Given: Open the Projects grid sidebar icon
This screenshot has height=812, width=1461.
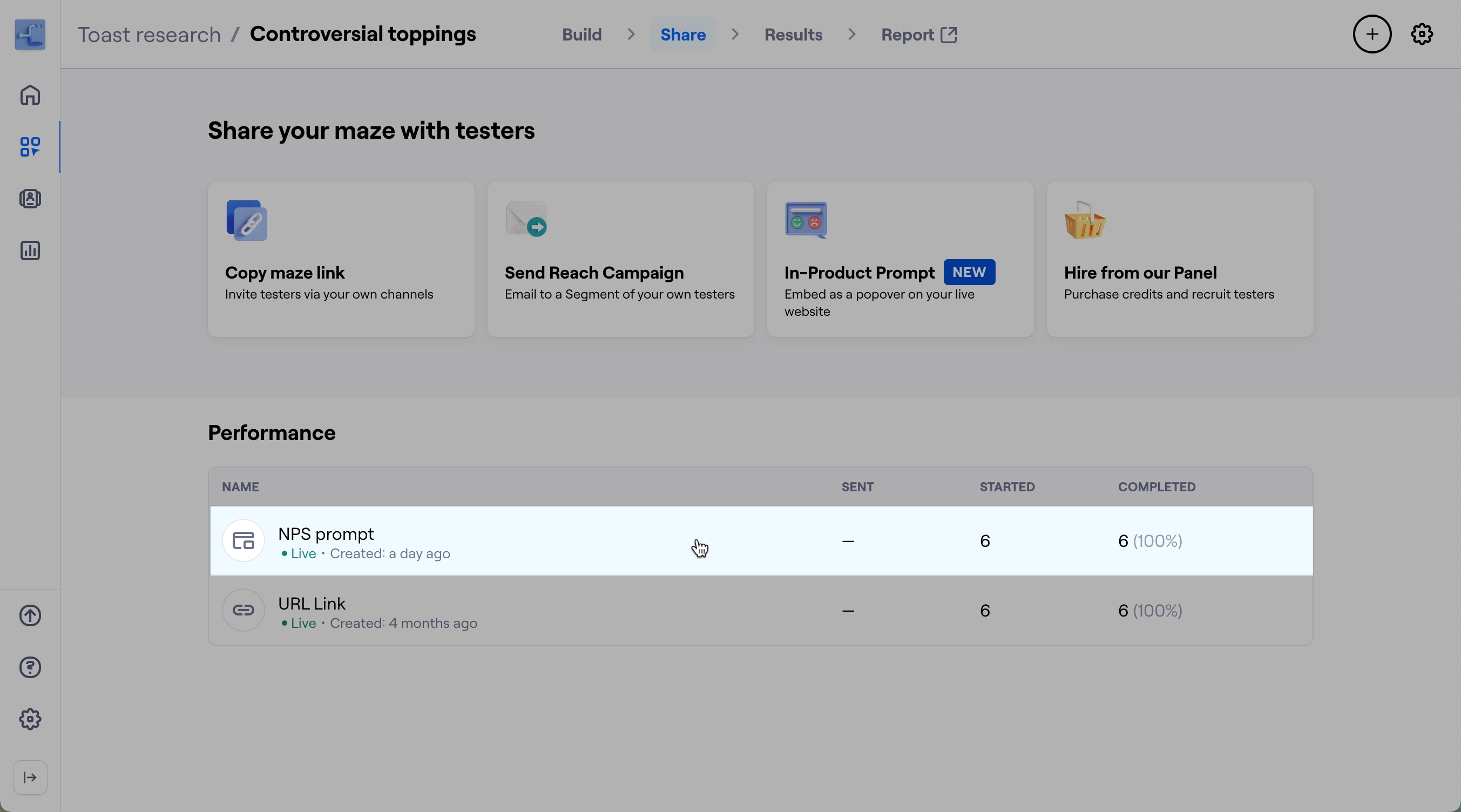Looking at the screenshot, I should coord(30,147).
